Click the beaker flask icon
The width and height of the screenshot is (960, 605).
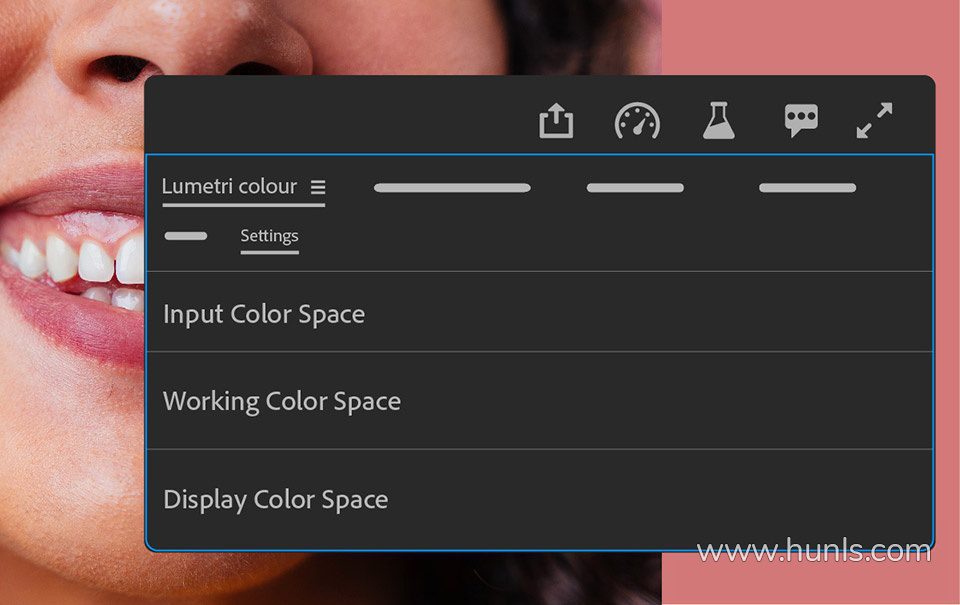(x=719, y=121)
